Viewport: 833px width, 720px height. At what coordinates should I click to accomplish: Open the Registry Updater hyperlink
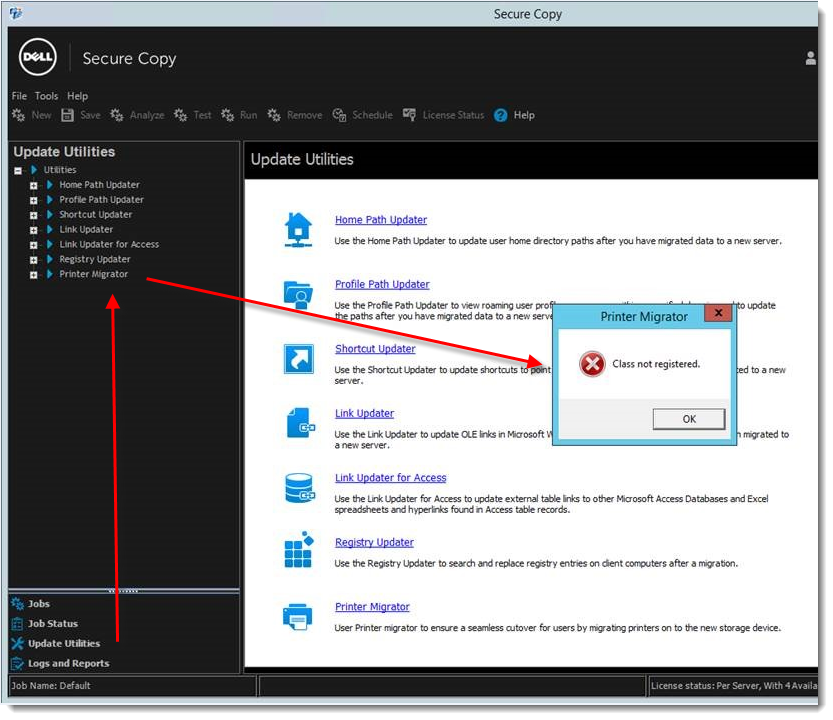click(374, 542)
